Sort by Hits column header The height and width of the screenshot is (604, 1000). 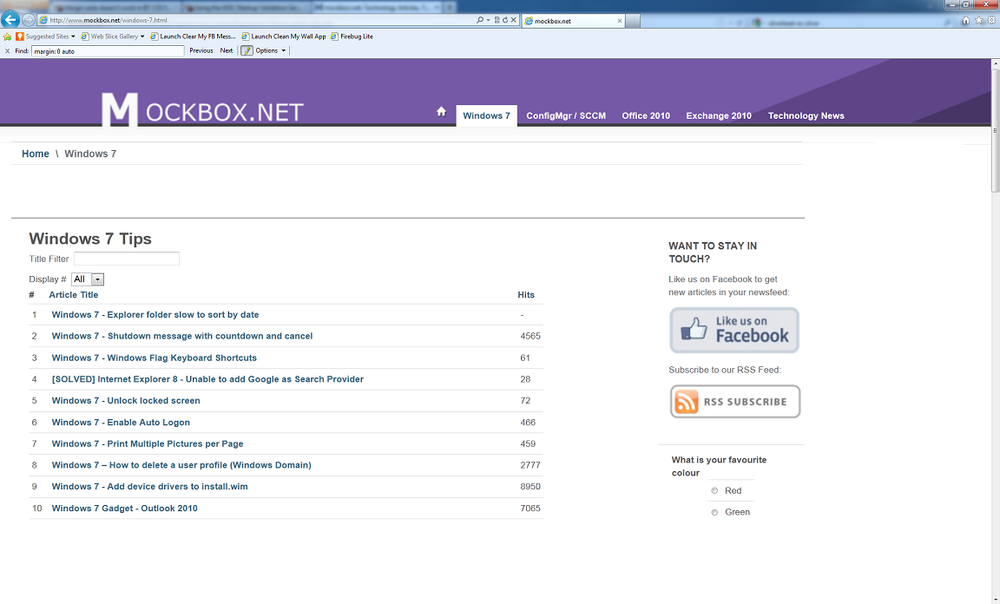526,295
